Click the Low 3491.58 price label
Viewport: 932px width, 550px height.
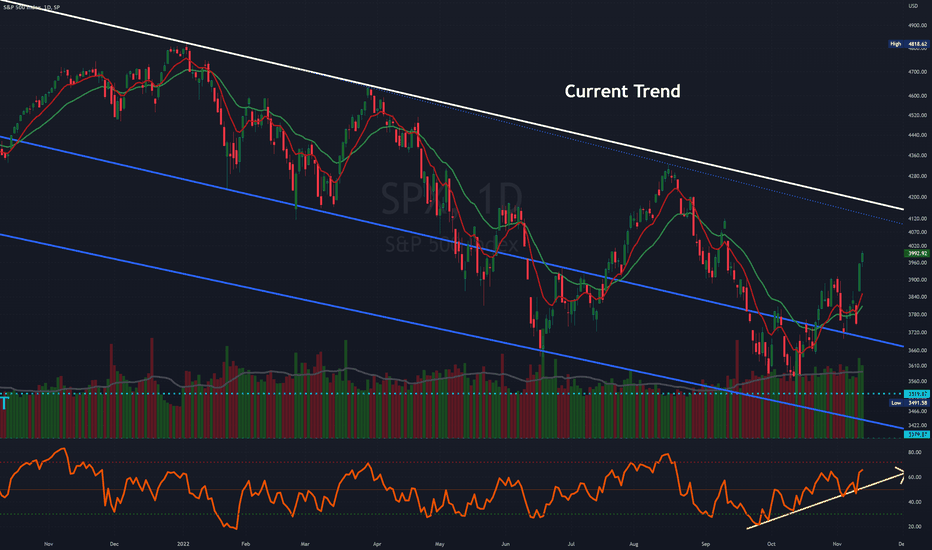pyautogui.click(x=908, y=403)
